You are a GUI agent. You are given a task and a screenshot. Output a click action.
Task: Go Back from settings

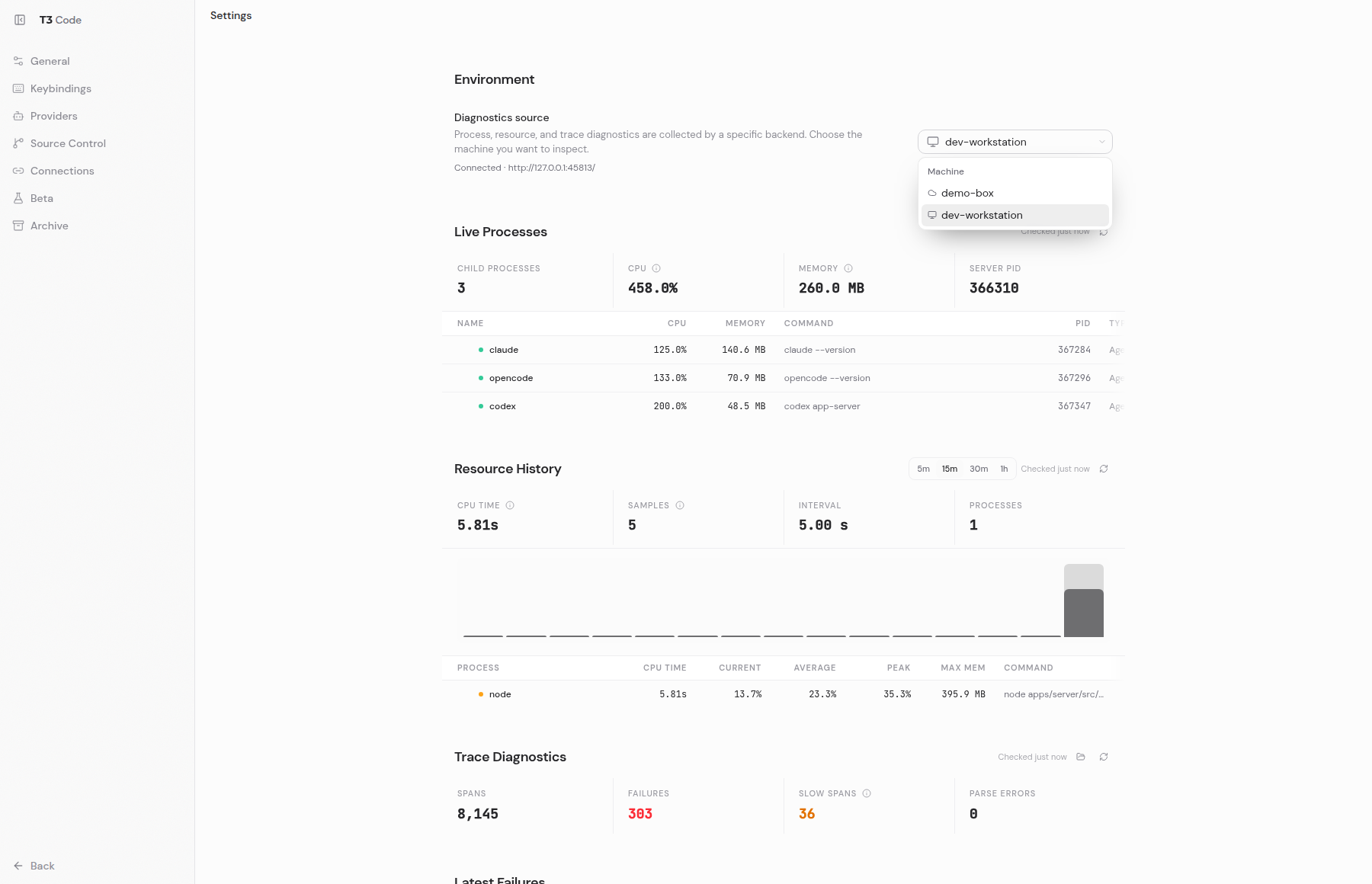(x=34, y=866)
